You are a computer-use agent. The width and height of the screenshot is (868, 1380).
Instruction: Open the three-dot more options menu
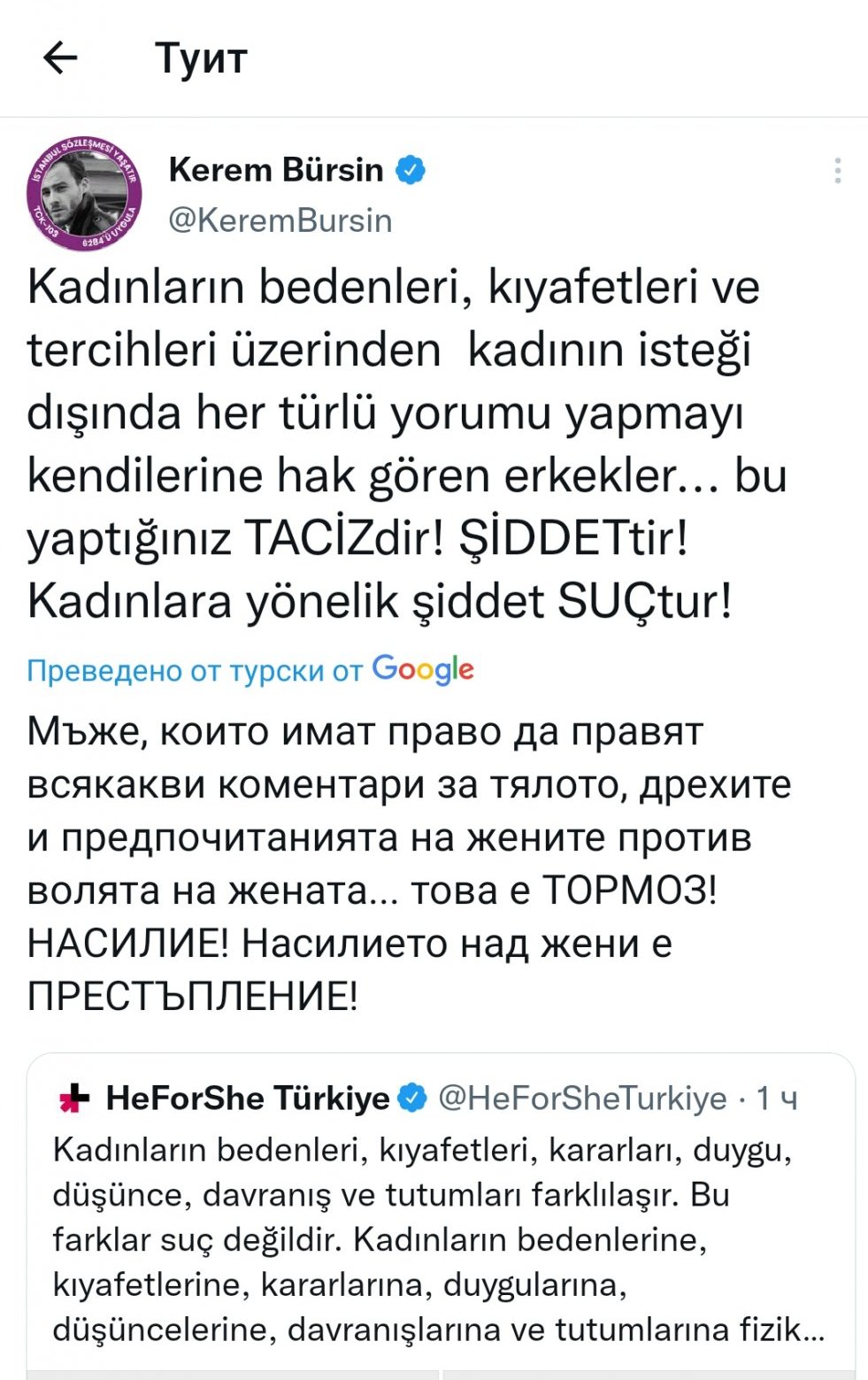coord(837,171)
